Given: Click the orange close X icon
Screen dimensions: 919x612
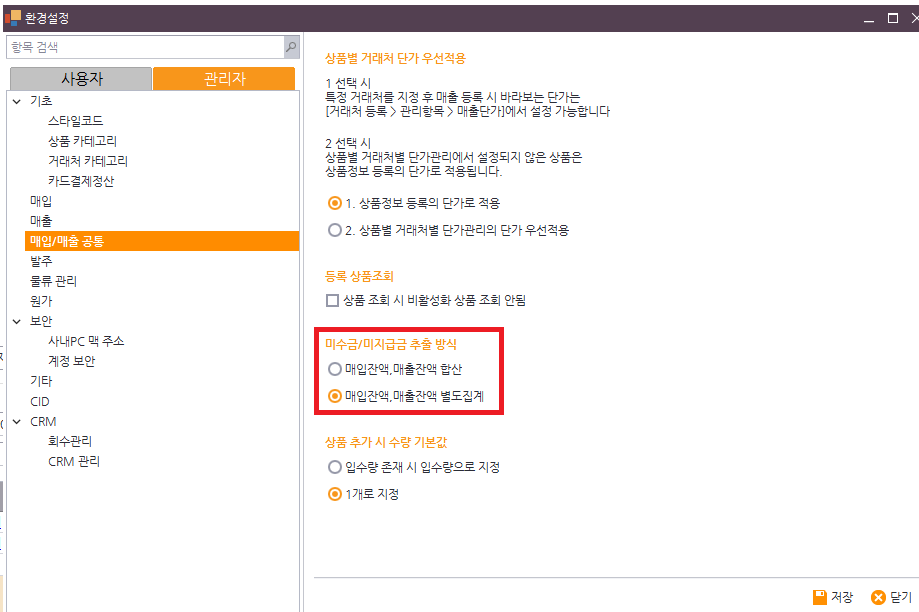Looking at the screenshot, I should tap(878, 597).
